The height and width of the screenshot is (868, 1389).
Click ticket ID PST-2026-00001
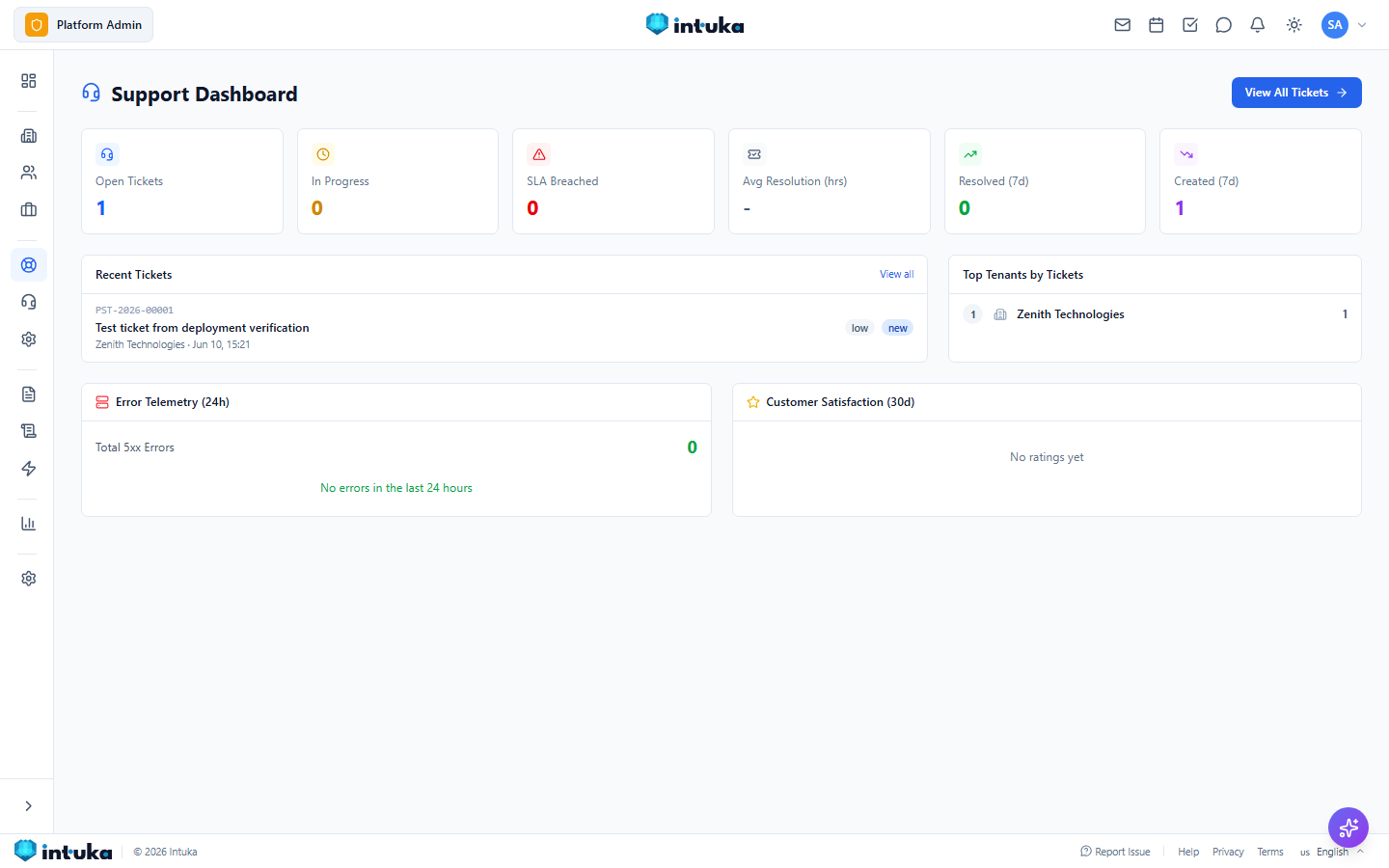[134, 311]
